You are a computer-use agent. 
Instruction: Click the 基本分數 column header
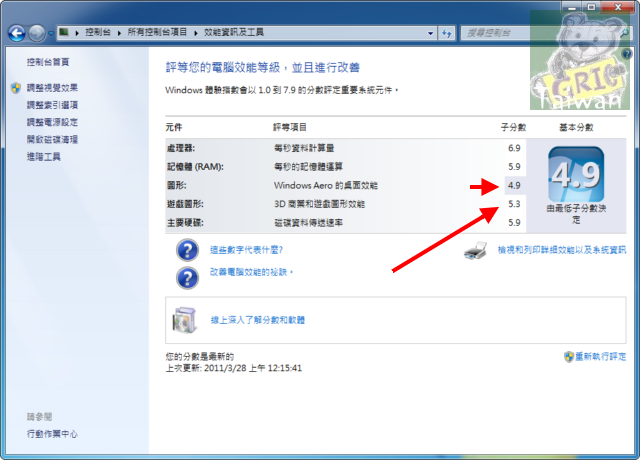576,127
